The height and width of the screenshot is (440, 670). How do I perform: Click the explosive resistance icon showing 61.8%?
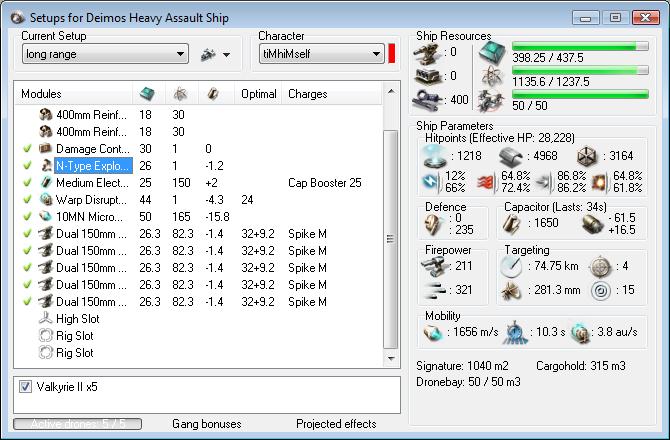tap(600, 182)
